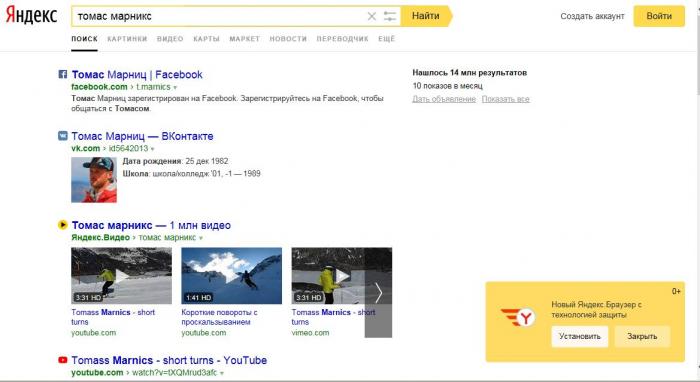Open advanced search settings icon
700x382 pixels.
pos(390,17)
